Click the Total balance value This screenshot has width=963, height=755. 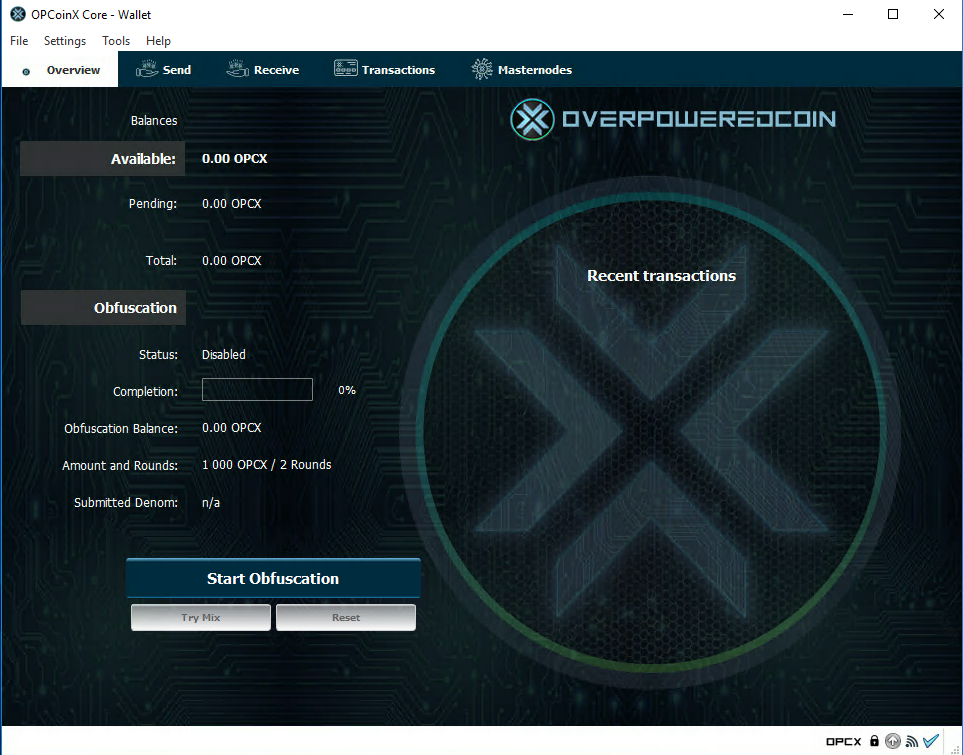pos(232,260)
